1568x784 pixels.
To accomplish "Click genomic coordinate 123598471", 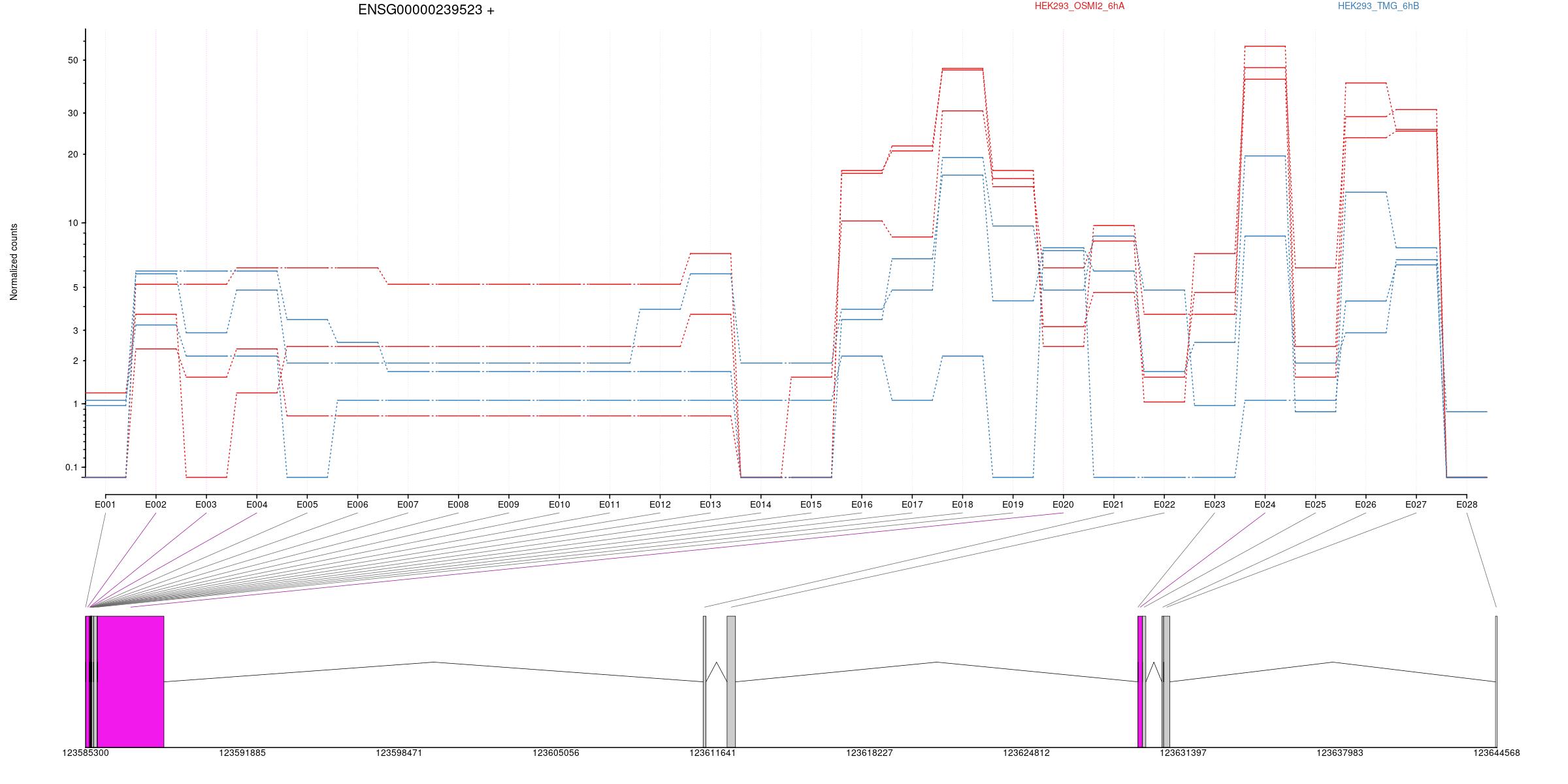I will (x=399, y=753).
